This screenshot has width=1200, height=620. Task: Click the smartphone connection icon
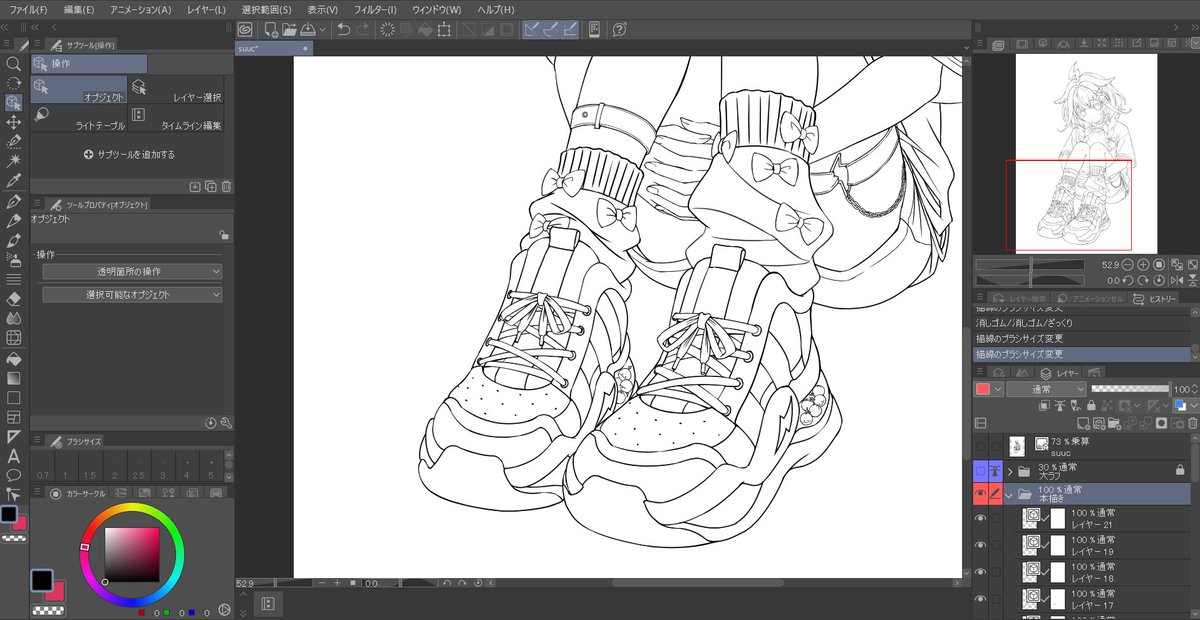click(594, 29)
